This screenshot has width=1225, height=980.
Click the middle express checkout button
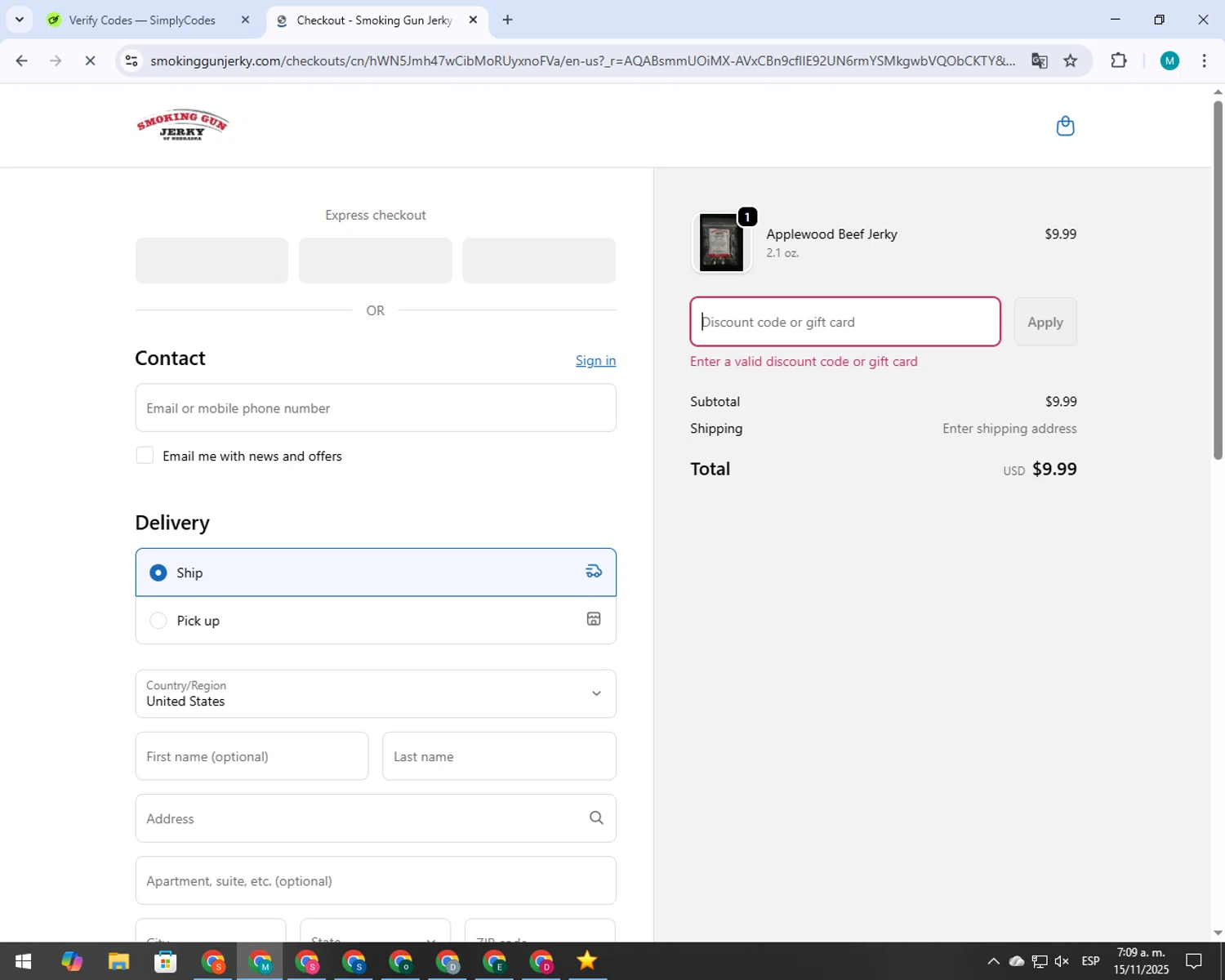(376, 261)
